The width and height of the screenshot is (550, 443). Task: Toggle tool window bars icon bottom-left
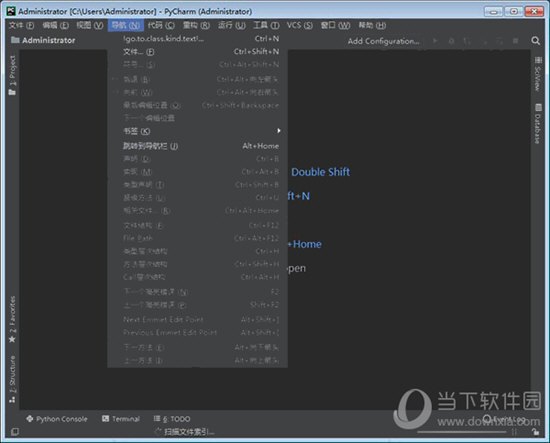[x=14, y=432]
